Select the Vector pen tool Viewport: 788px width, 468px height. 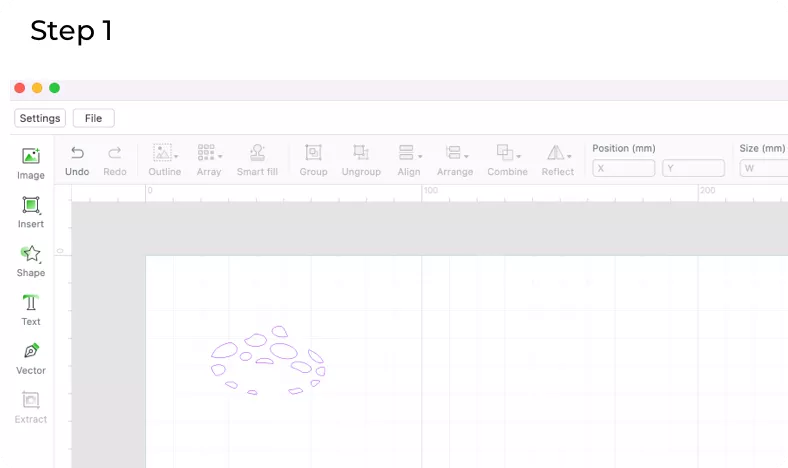click(31, 352)
